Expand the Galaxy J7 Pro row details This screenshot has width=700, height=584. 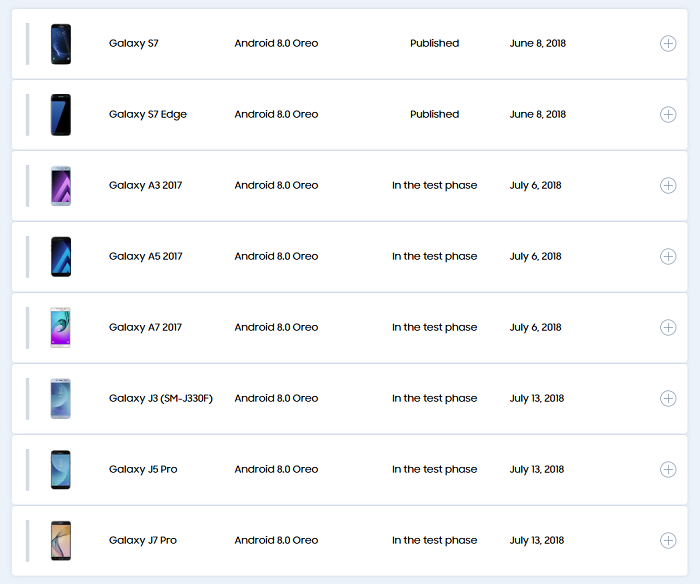coord(668,540)
